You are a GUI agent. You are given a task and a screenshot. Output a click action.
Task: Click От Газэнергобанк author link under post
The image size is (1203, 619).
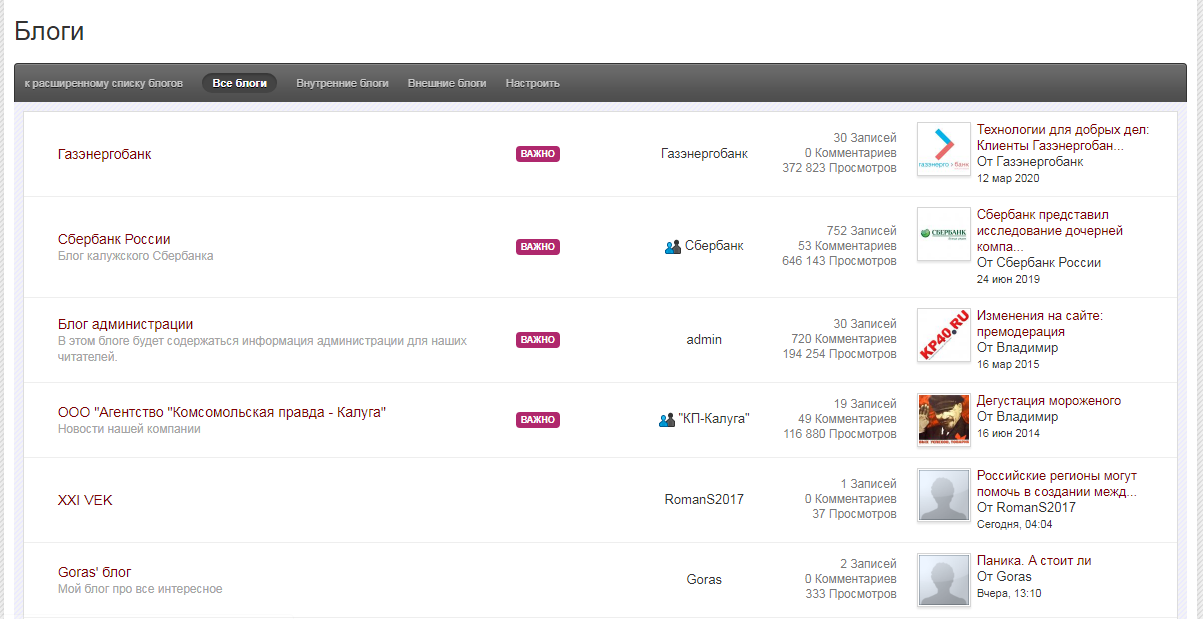click(x=1030, y=161)
